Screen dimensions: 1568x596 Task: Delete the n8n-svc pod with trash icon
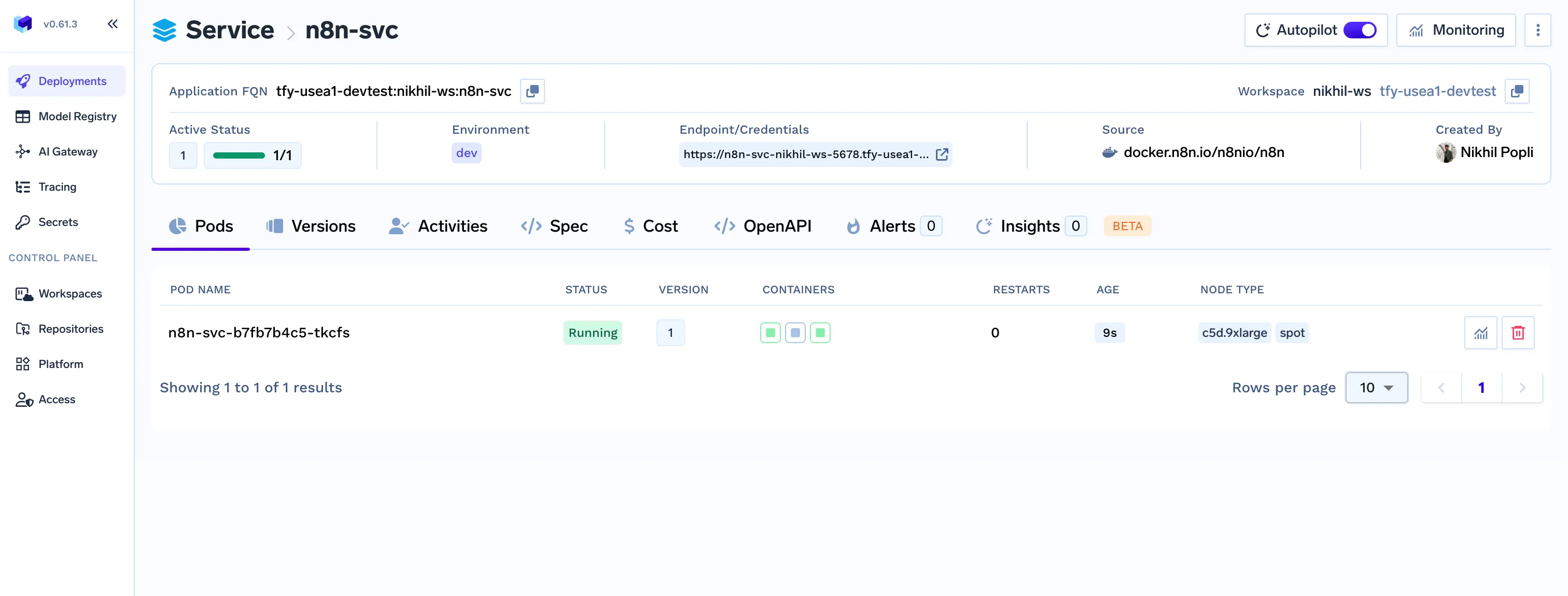click(x=1518, y=333)
